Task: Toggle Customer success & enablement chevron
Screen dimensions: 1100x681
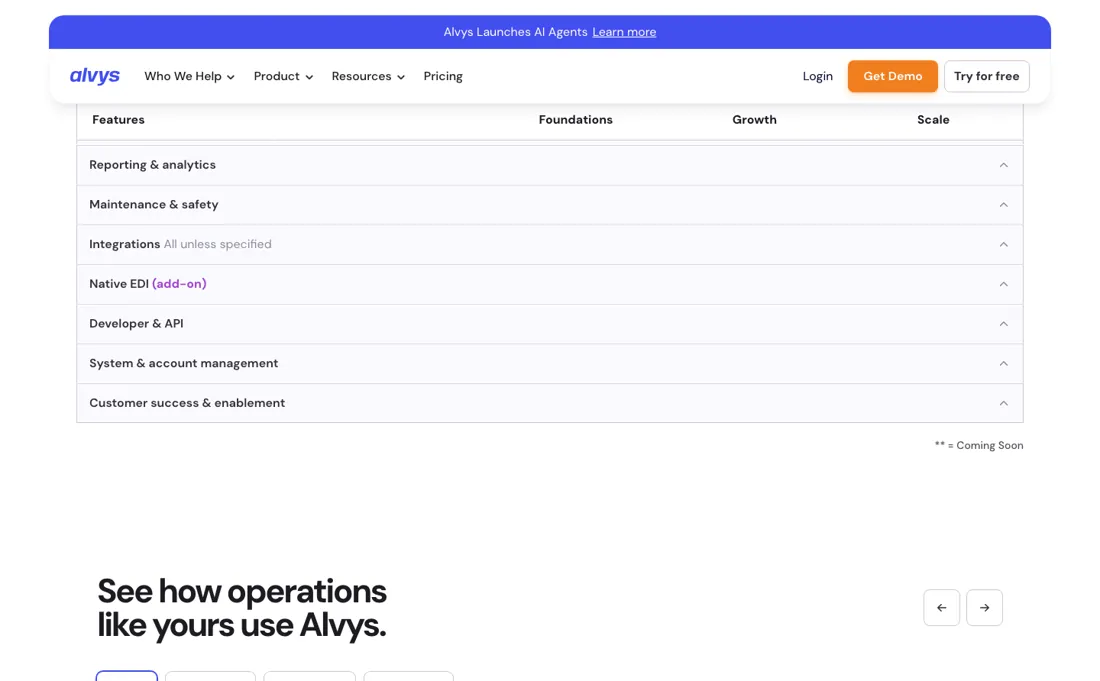Action: pos(1003,403)
